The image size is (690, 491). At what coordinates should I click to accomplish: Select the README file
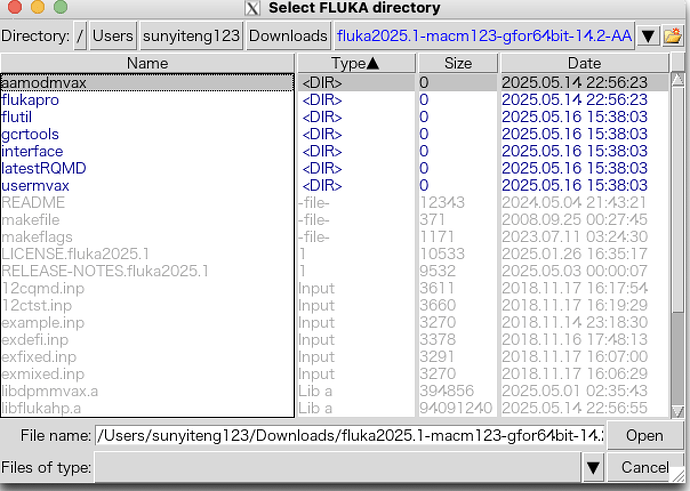(33, 203)
